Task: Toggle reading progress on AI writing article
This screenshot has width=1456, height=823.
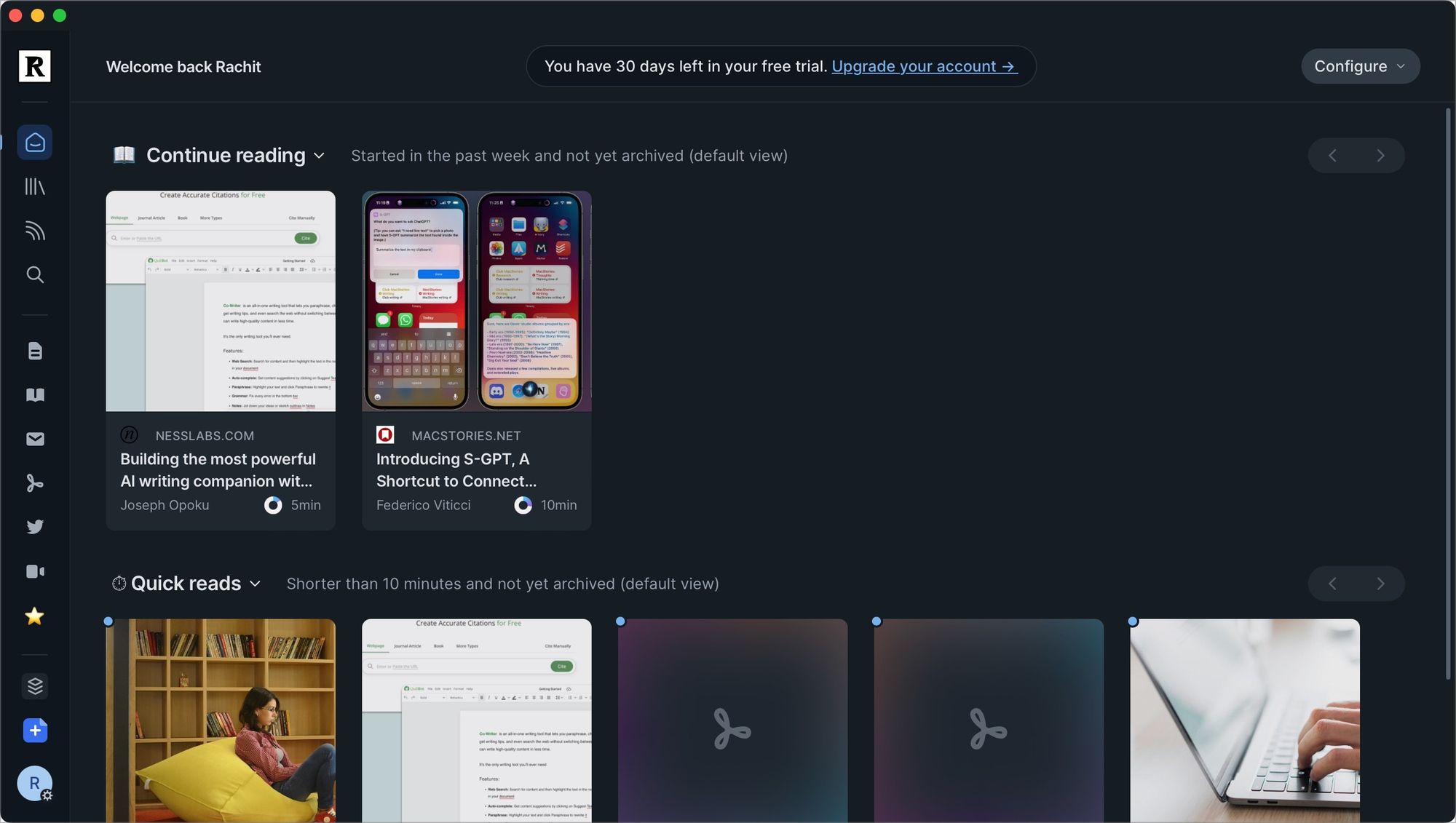Action: click(272, 504)
